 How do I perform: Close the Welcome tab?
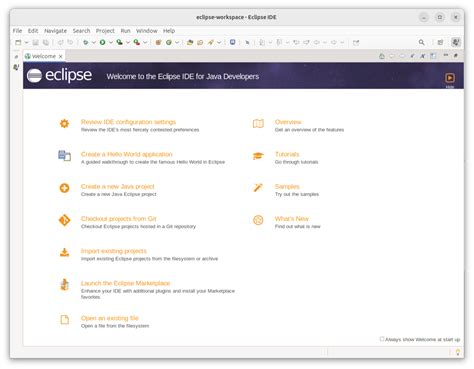tap(60, 56)
